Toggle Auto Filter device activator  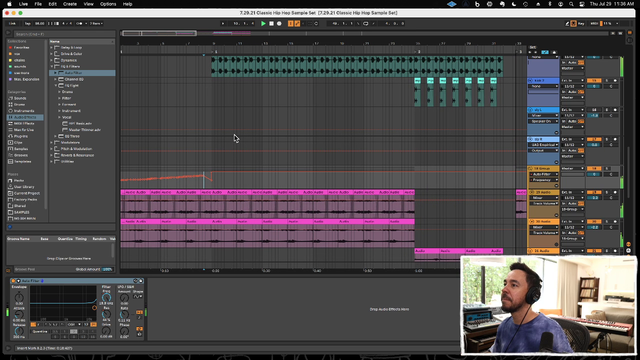(x=13, y=281)
